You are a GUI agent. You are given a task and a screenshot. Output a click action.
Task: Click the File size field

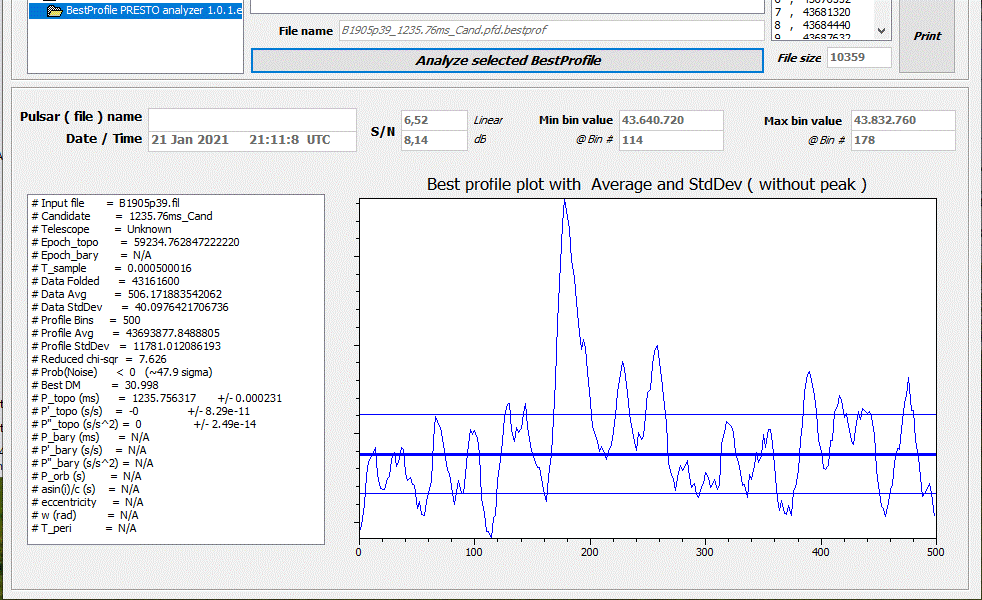[859, 58]
